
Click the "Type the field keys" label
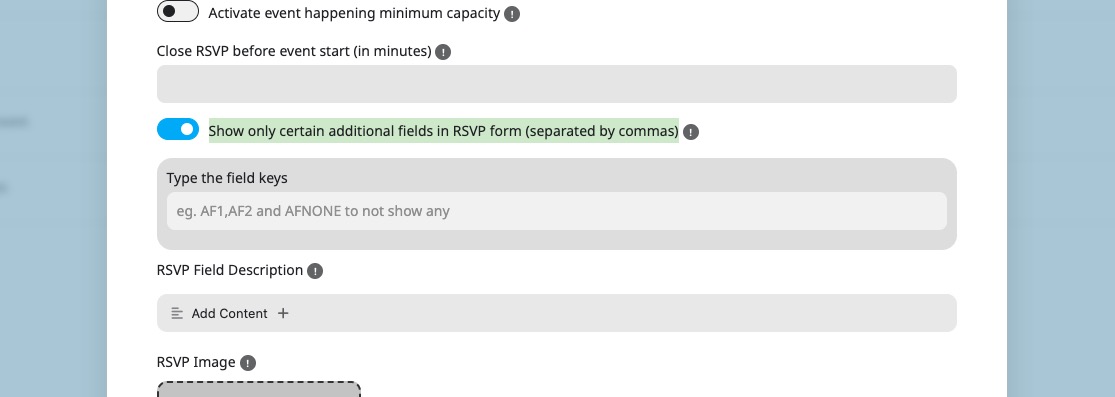point(227,178)
